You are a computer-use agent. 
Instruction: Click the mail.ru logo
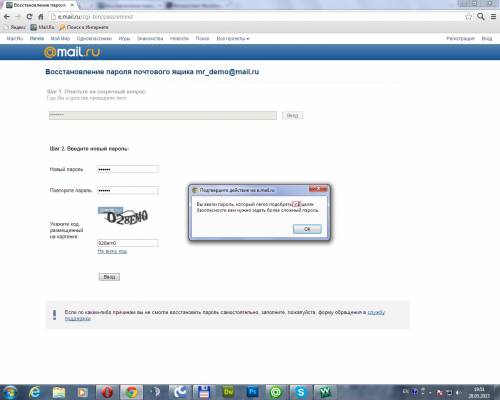pos(72,52)
